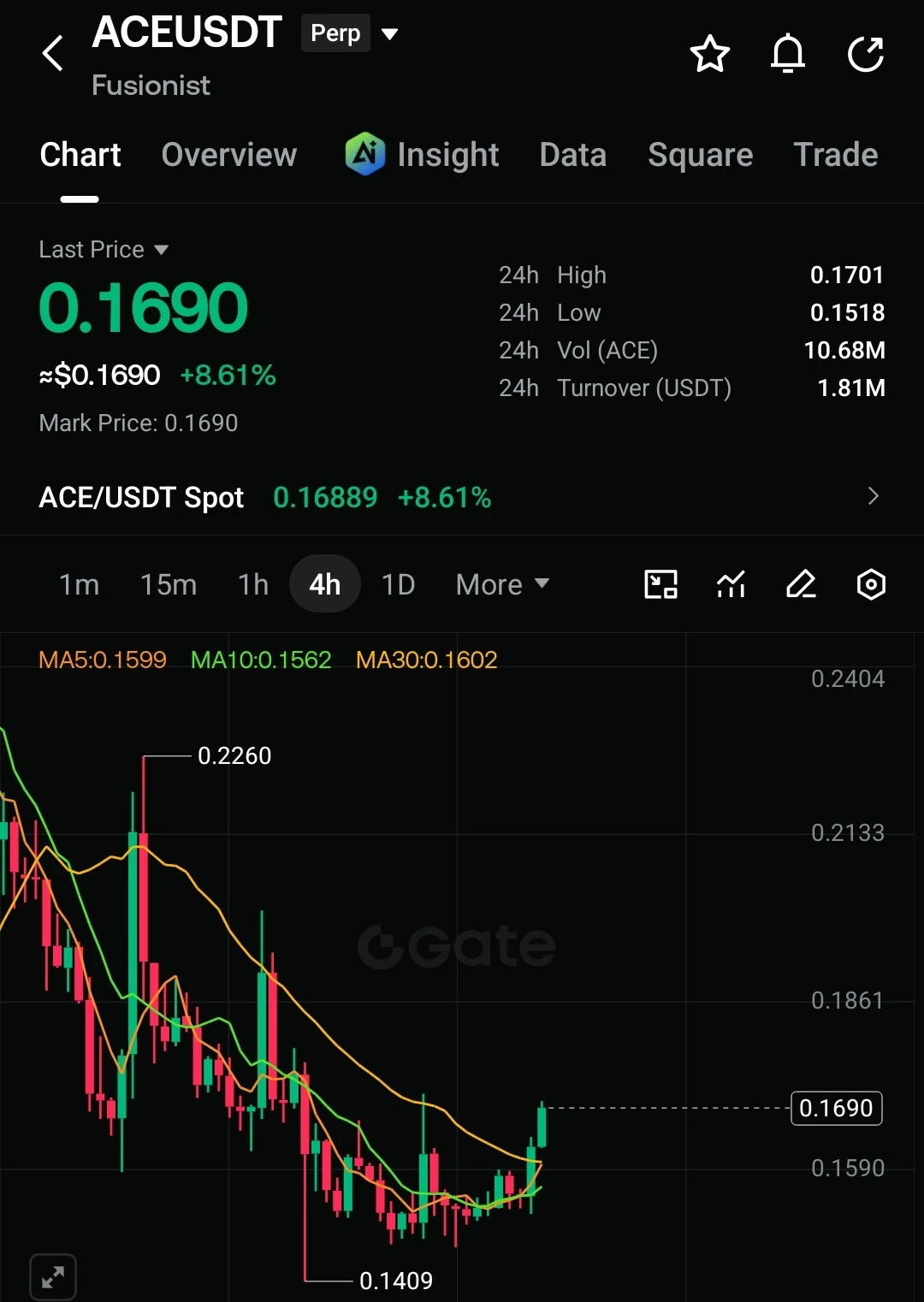This screenshot has width=924, height=1302.
Task: Tap the 0.1409 low price marker
Action: click(x=396, y=1281)
